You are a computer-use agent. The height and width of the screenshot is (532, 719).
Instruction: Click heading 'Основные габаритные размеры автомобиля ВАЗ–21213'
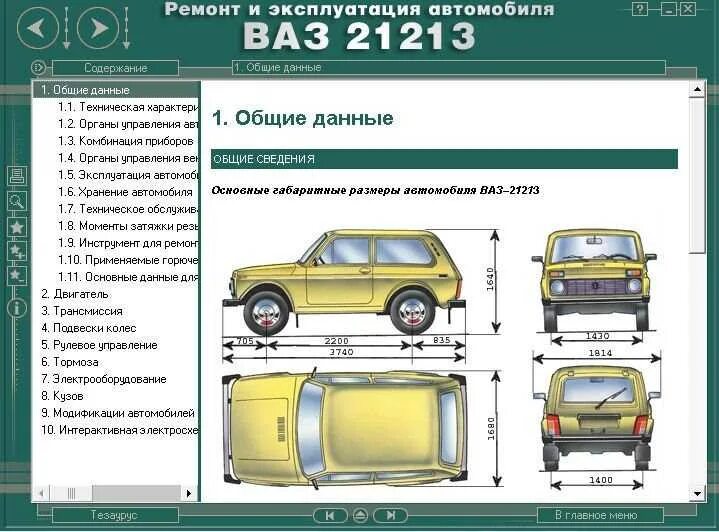coord(375,190)
